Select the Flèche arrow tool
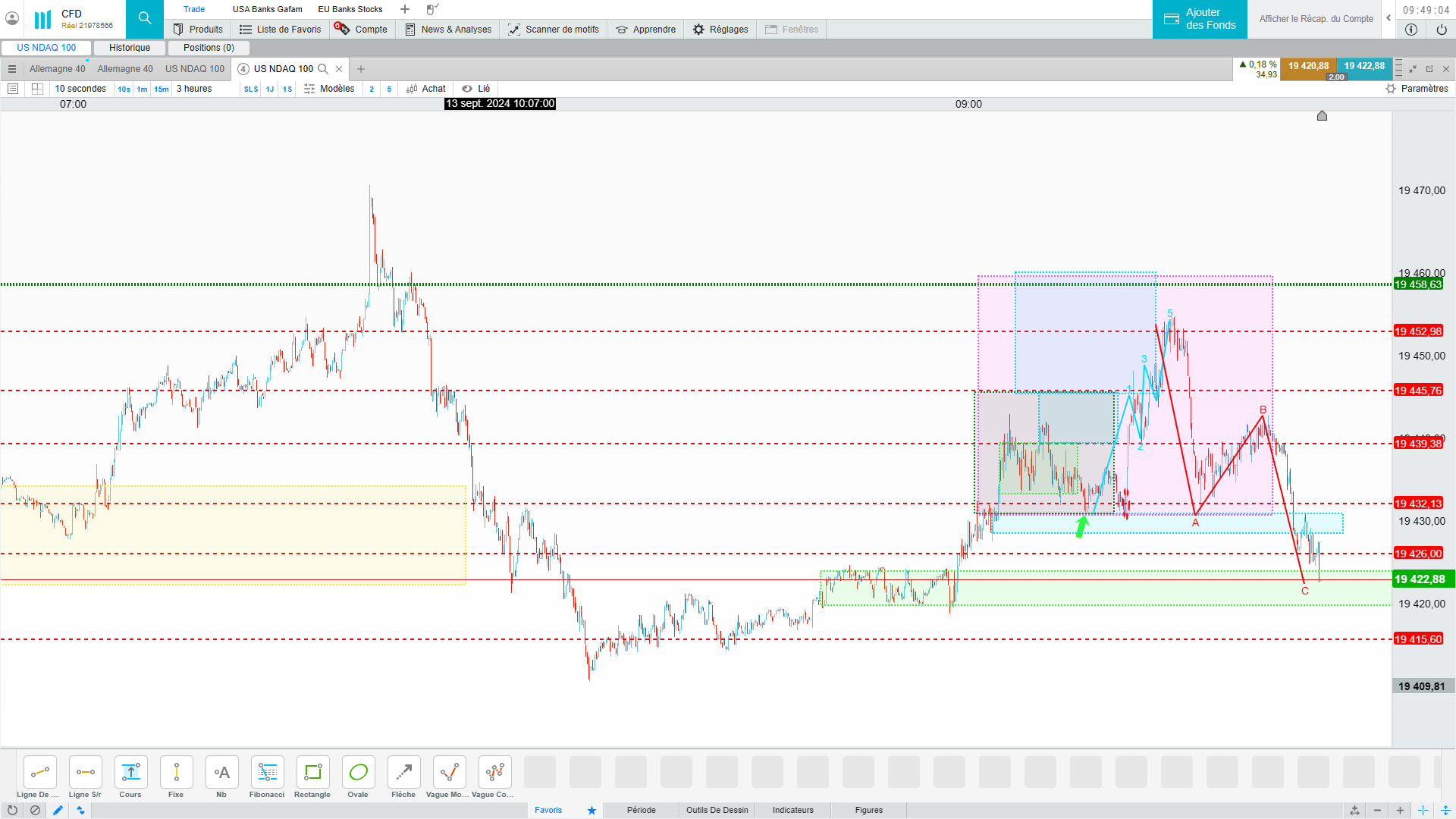1456x819 pixels. click(x=403, y=773)
